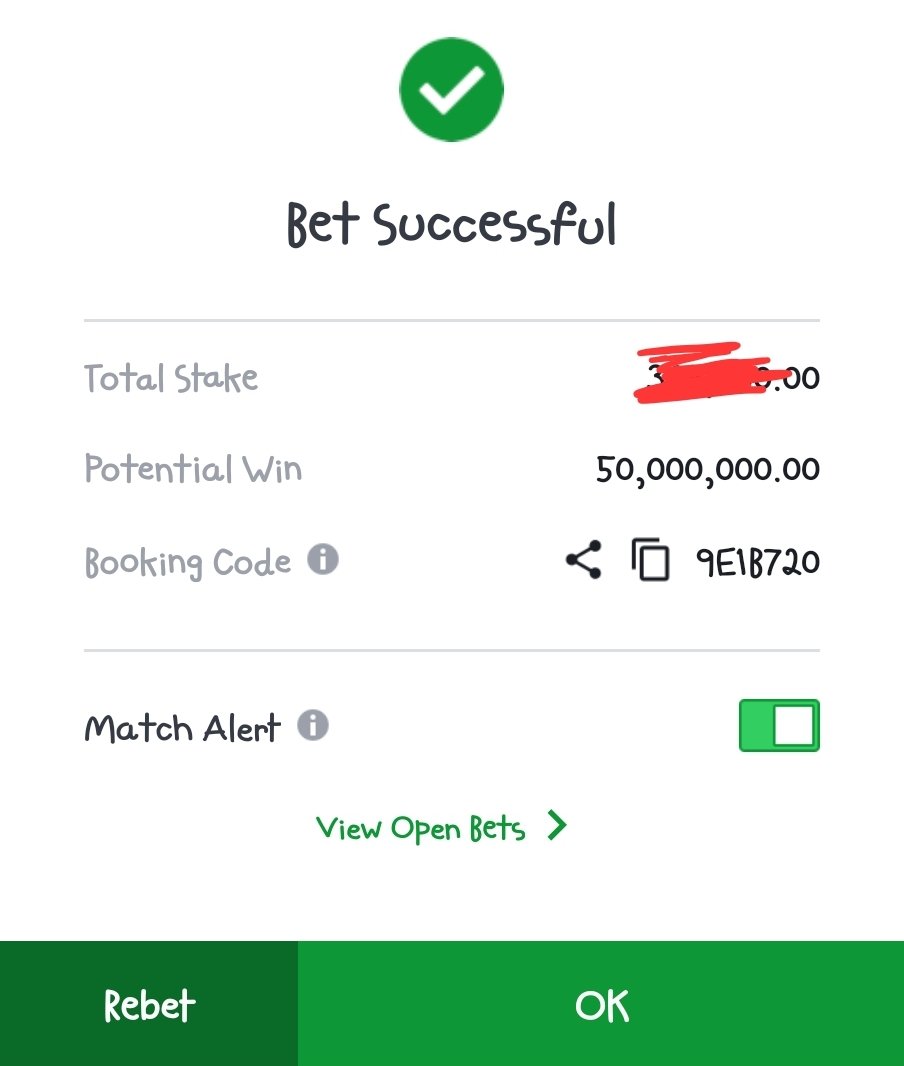Copy the booking code with the copy icon
Image resolution: width=904 pixels, height=1066 pixels.
coord(650,560)
